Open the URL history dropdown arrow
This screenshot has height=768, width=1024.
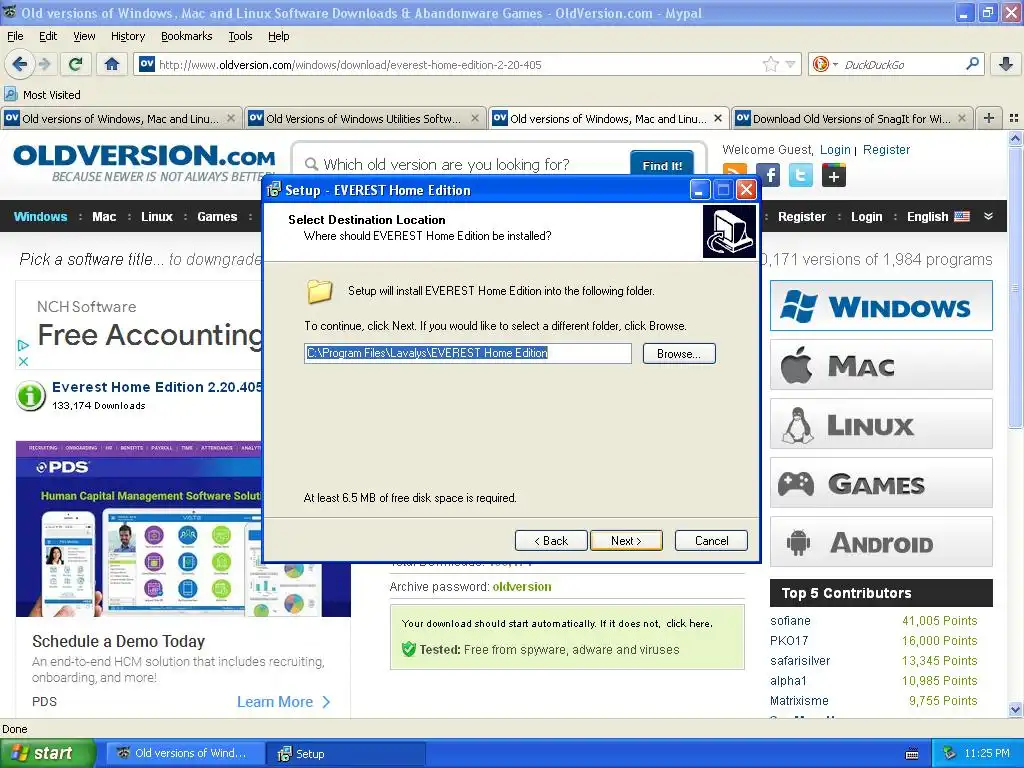(790, 64)
